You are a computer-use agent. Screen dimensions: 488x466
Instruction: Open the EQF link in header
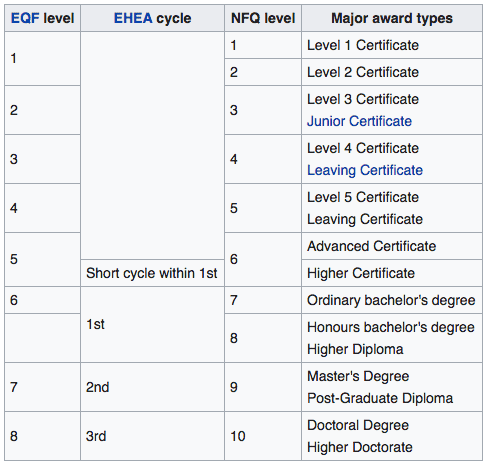(25, 18)
